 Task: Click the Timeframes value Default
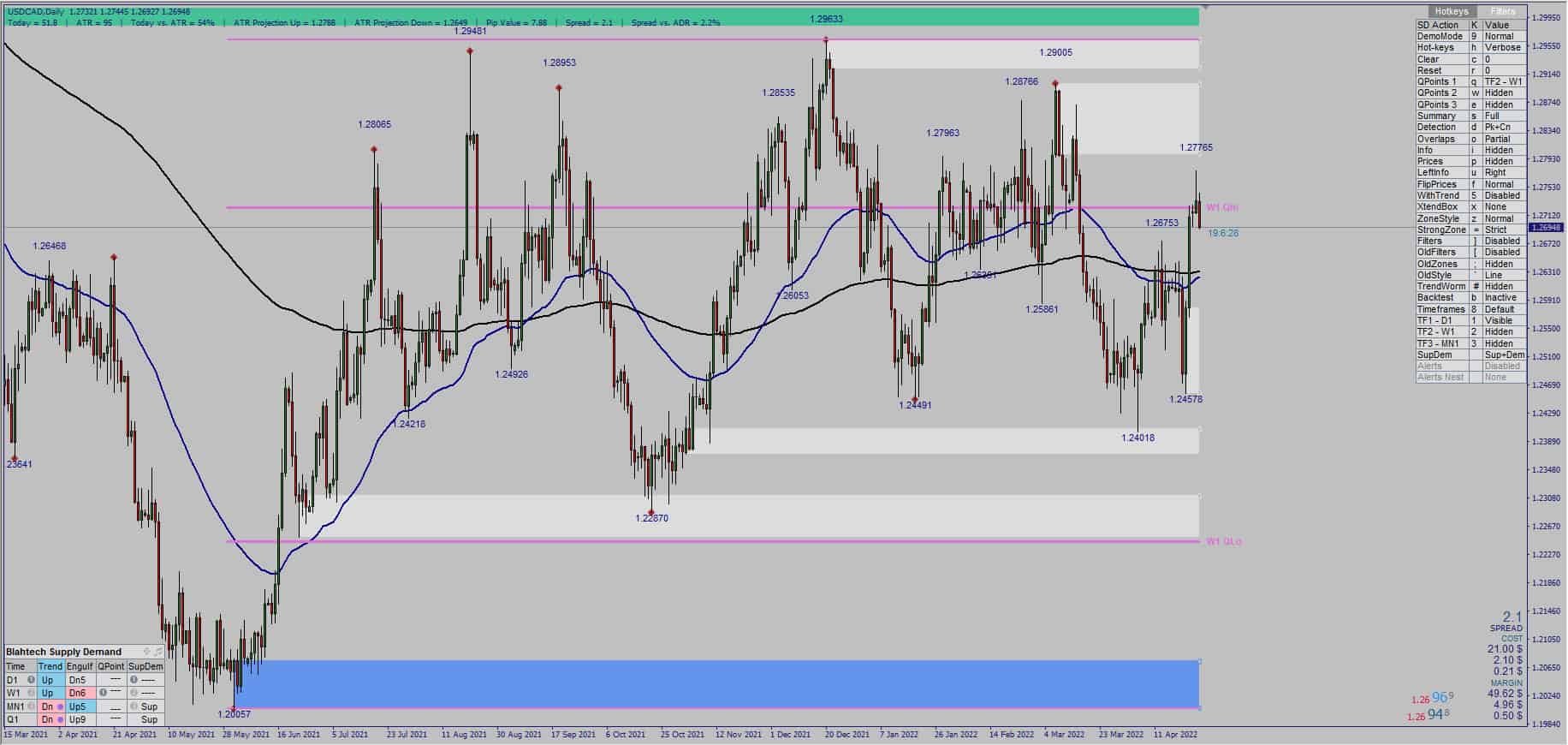coord(1504,309)
